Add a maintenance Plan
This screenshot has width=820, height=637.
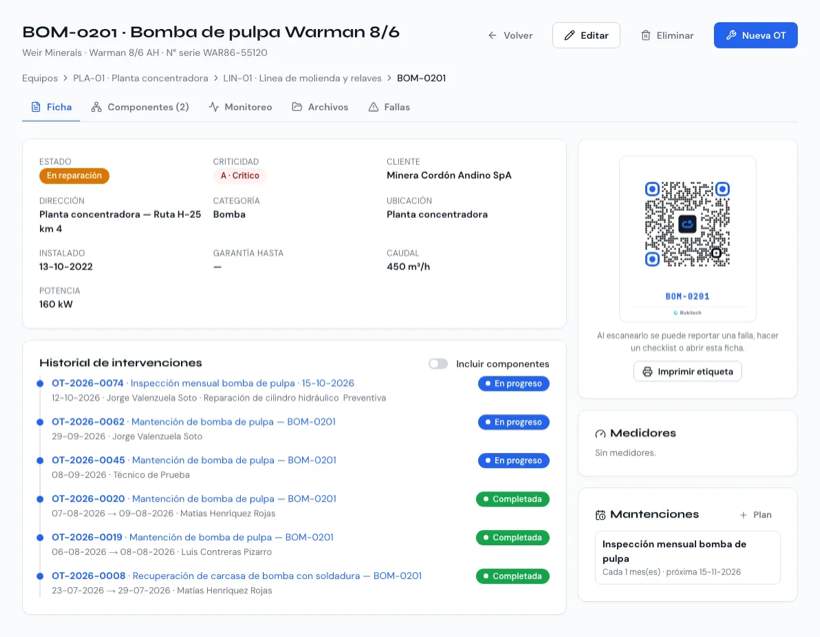pos(756,515)
